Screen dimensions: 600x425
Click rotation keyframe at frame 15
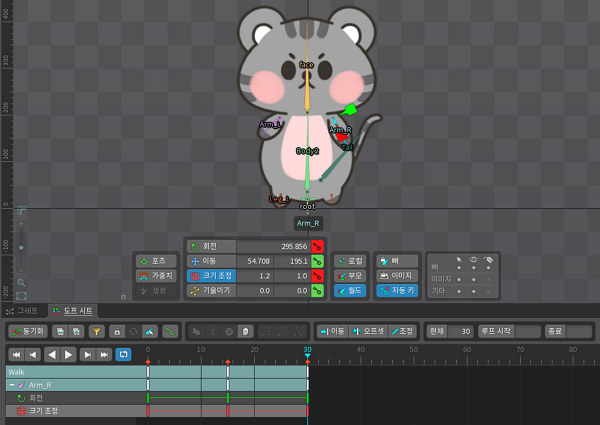[228, 398]
